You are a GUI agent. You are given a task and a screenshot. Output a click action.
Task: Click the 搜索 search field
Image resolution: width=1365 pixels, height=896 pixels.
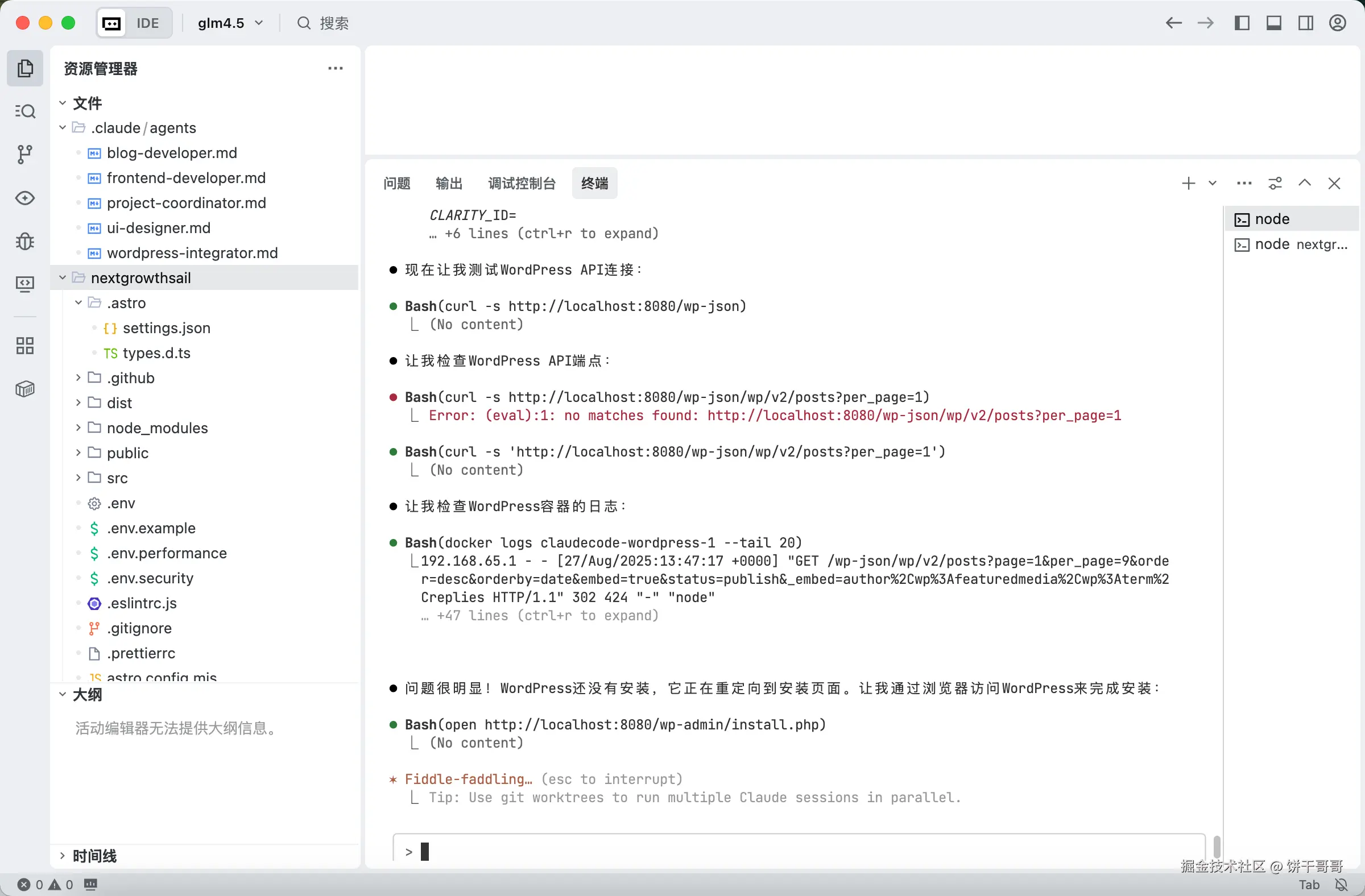pyautogui.click(x=334, y=23)
